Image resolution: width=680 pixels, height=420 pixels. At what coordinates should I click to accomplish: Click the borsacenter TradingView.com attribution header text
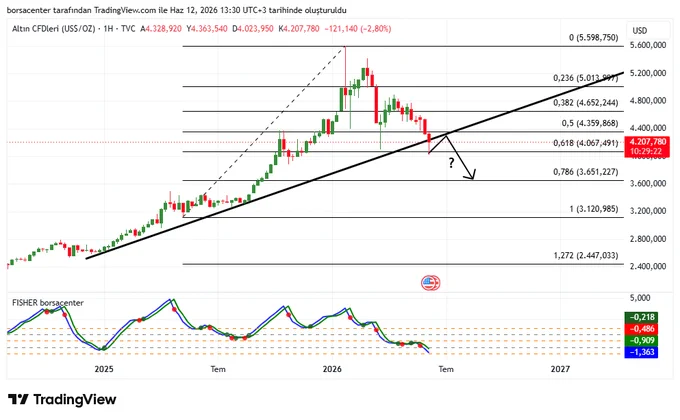pyautogui.click(x=177, y=10)
